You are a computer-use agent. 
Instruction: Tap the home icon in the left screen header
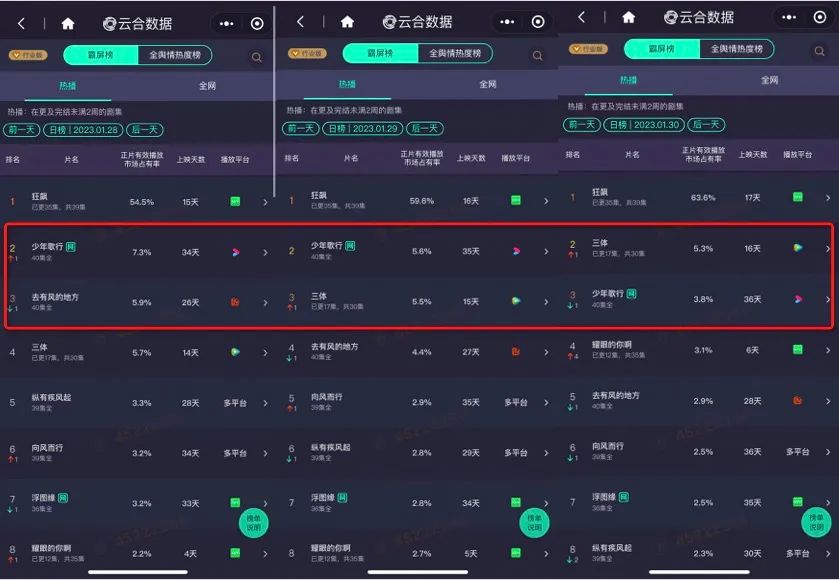pos(68,22)
